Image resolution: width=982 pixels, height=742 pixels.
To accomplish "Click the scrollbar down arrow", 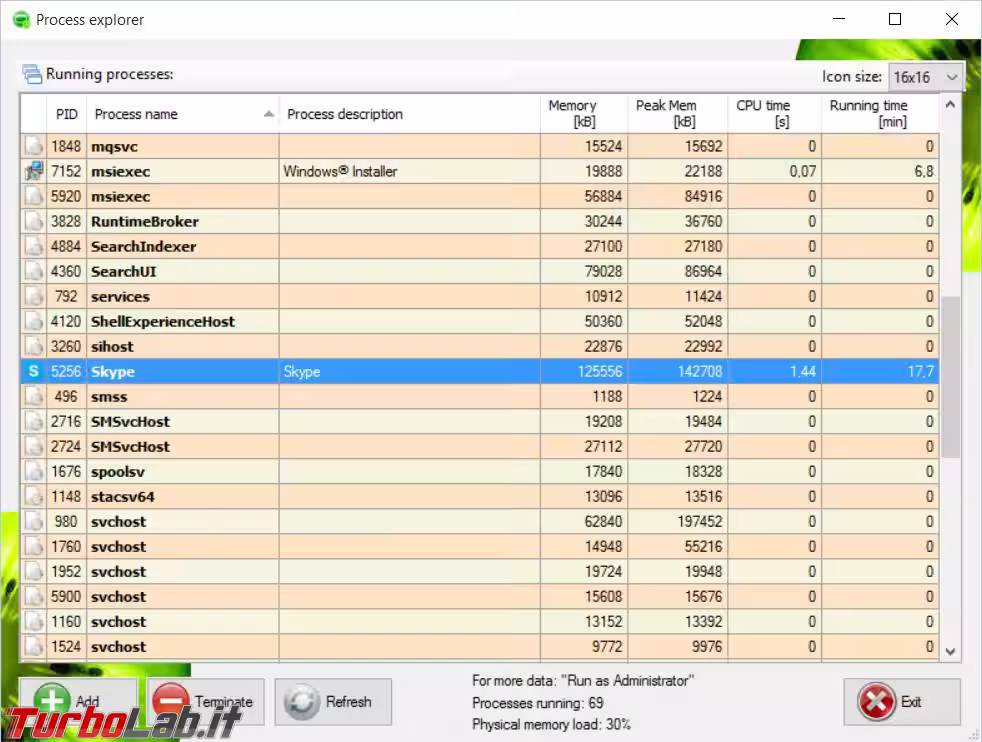I will 950,650.
